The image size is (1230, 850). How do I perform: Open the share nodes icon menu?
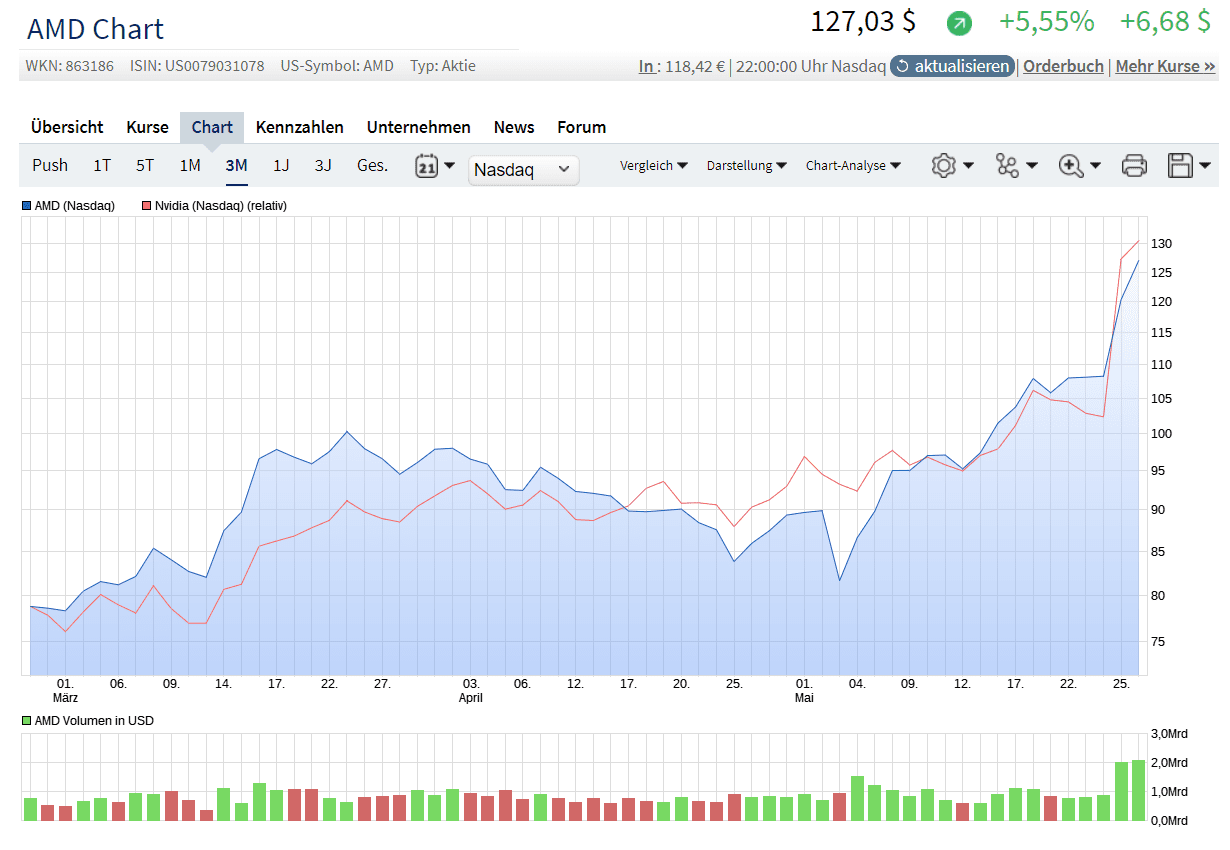pyautogui.click(x=1007, y=166)
